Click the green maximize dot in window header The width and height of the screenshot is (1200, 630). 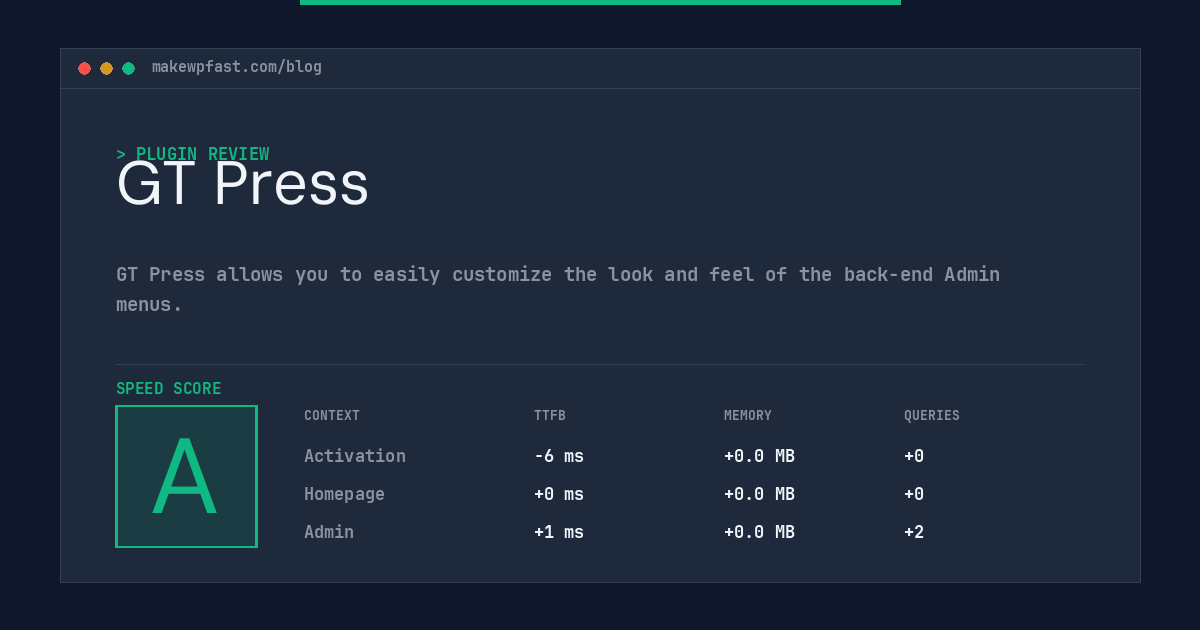tap(128, 68)
